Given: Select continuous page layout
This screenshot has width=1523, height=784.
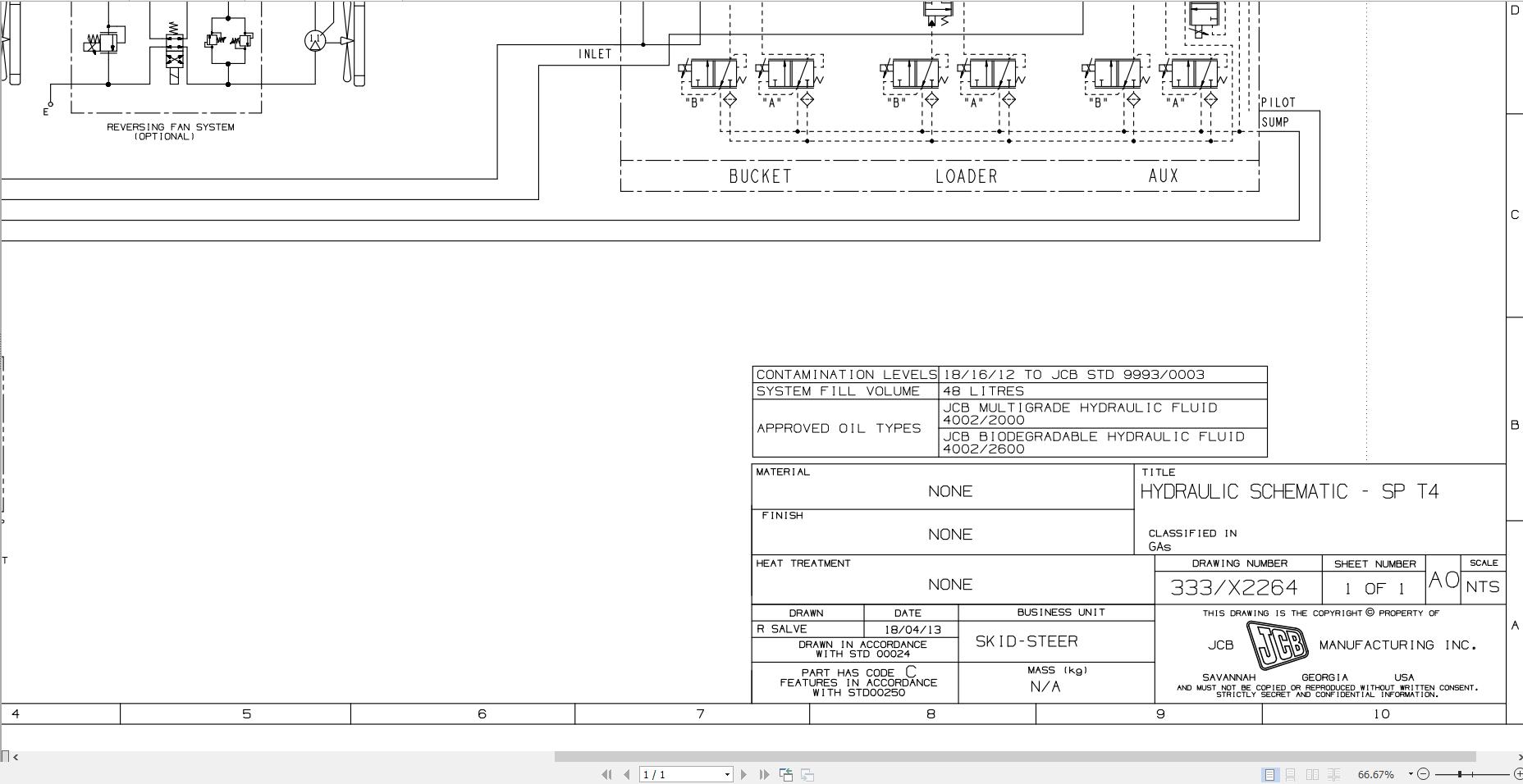Looking at the screenshot, I should tap(1291, 774).
